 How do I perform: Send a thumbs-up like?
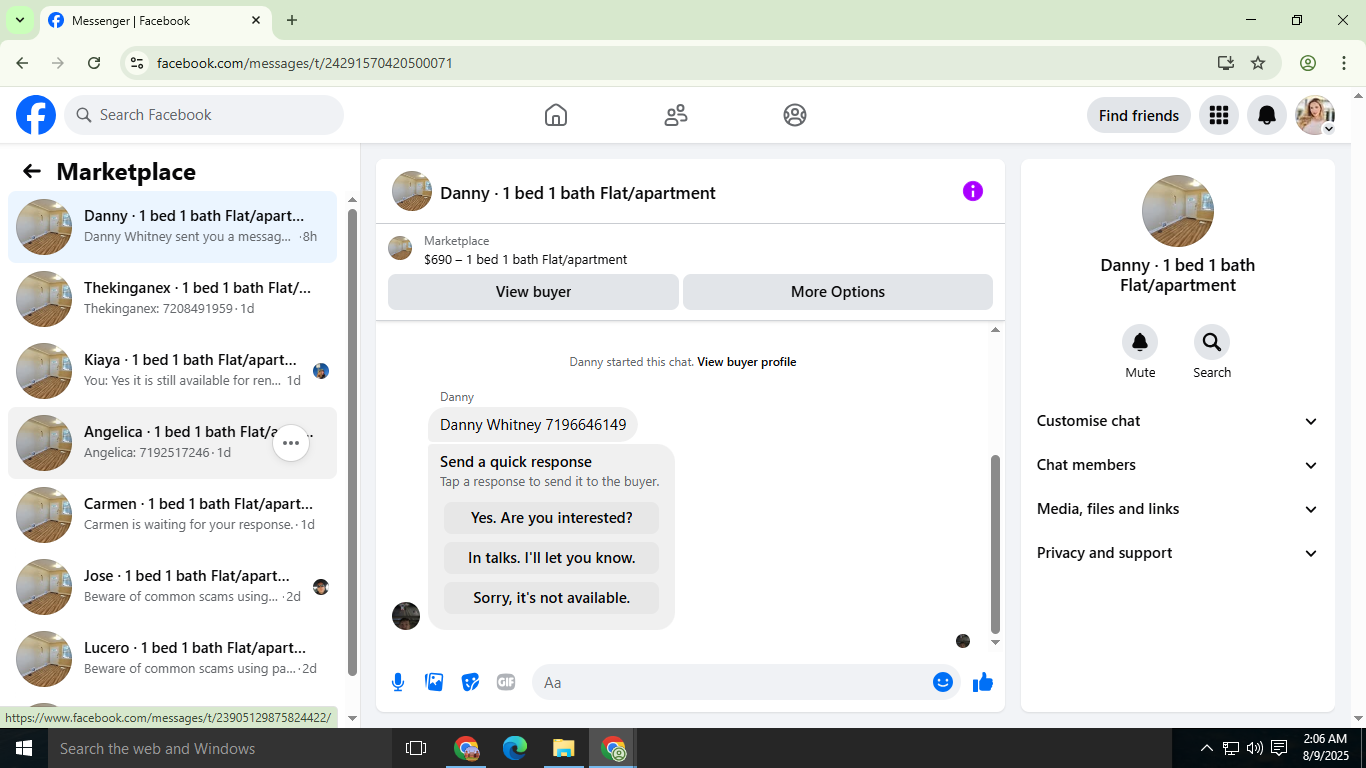point(983,682)
